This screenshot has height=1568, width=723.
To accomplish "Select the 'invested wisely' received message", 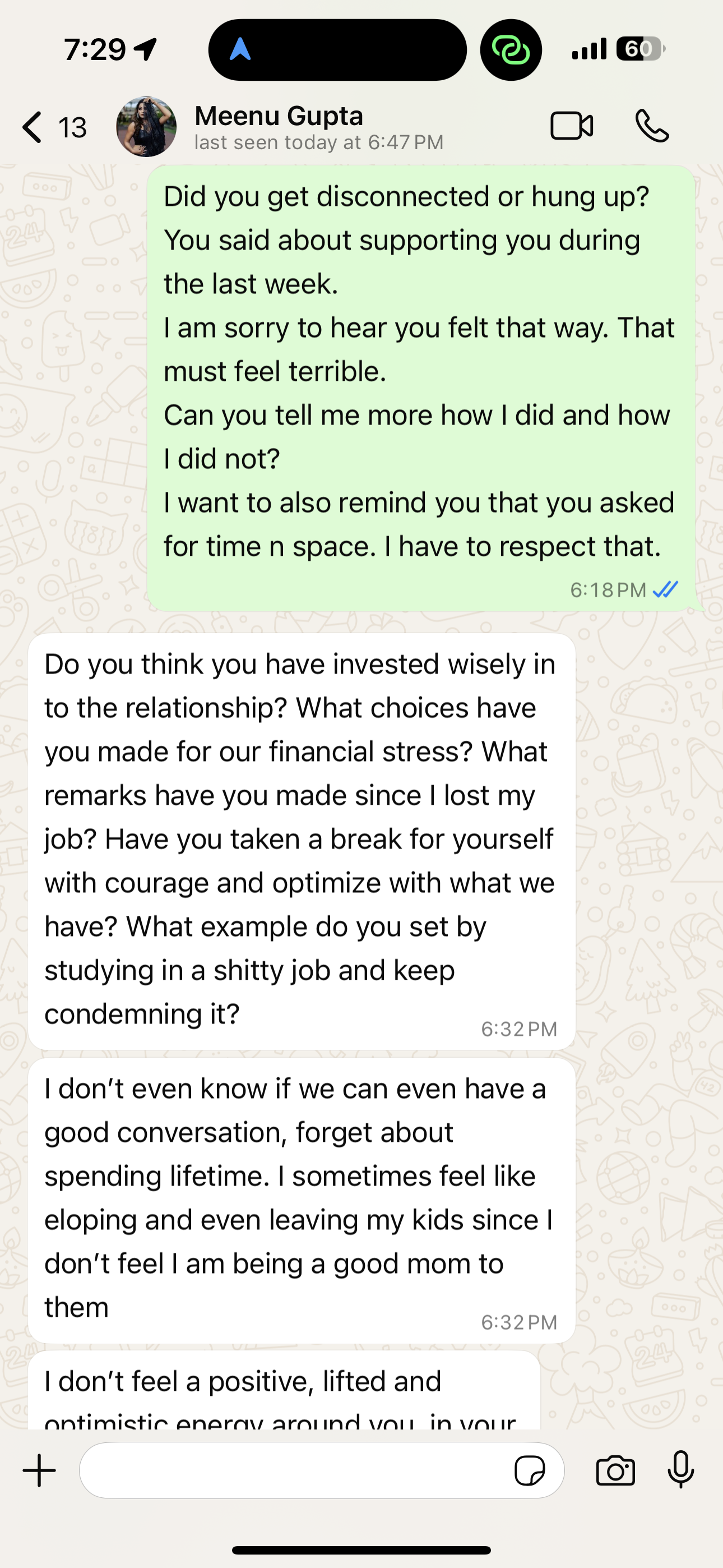I will (300, 840).
